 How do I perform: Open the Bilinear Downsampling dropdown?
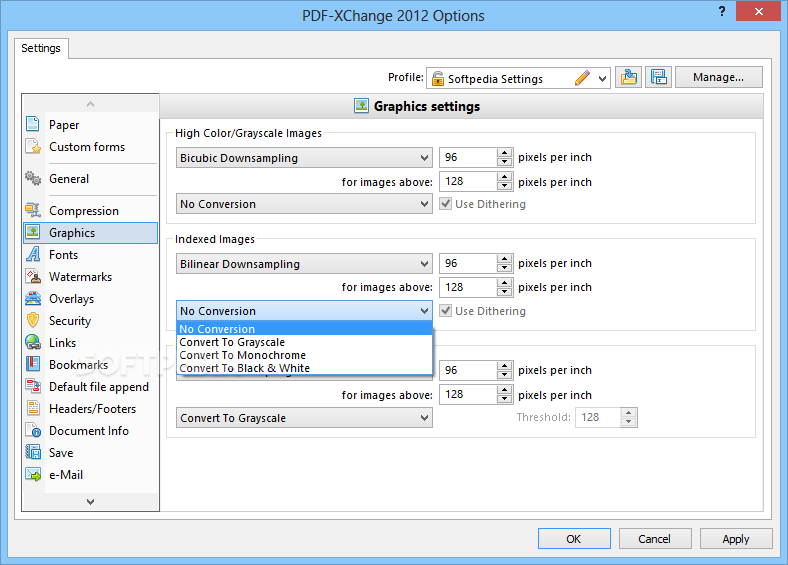304,264
